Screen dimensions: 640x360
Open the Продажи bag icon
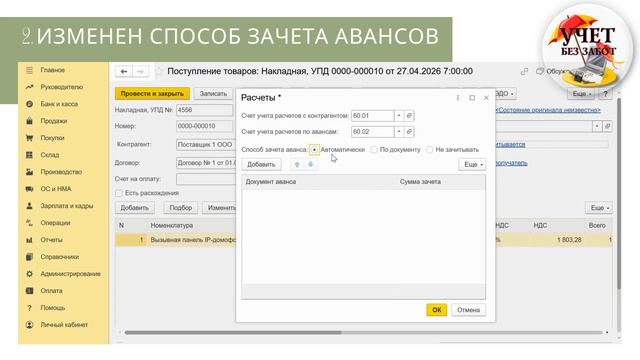point(29,121)
